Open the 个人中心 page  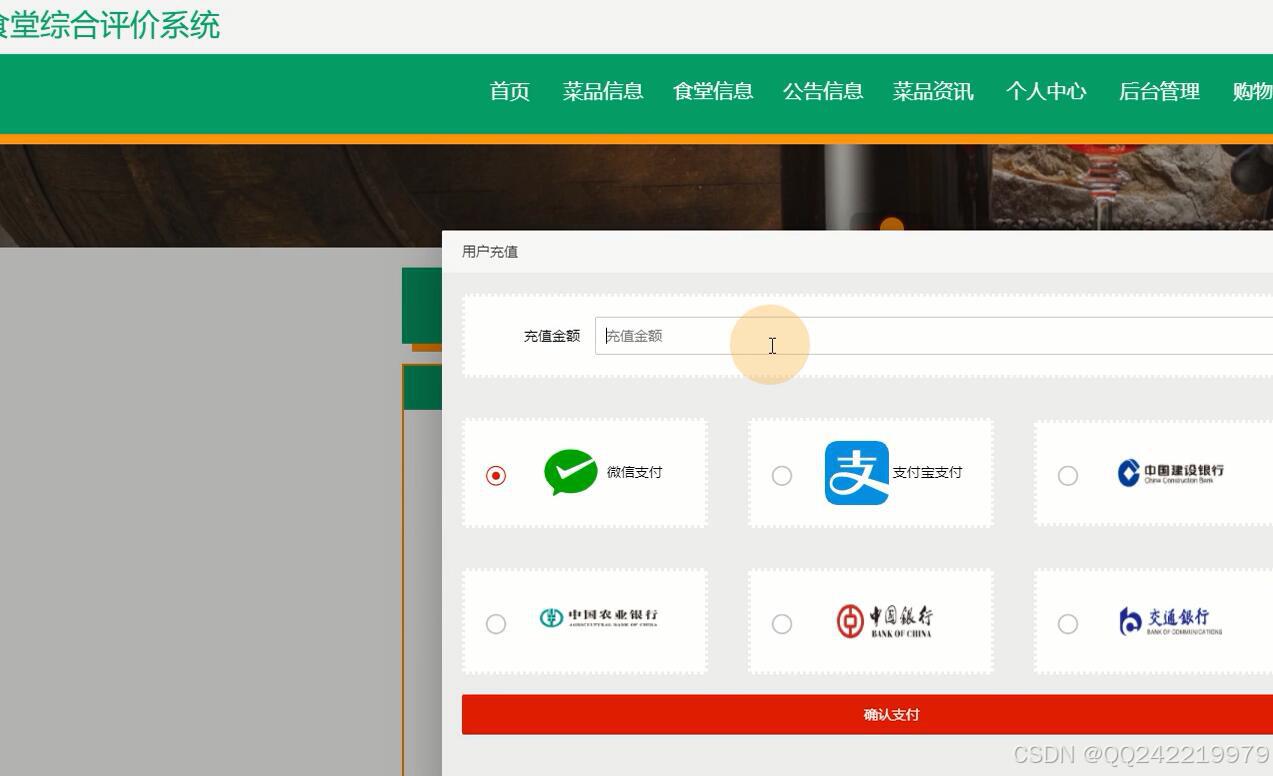(x=1046, y=91)
